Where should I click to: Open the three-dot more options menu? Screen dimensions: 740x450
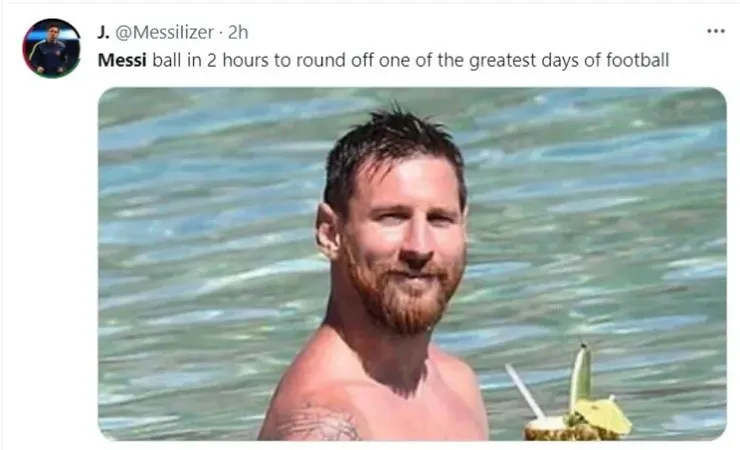(x=715, y=31)
